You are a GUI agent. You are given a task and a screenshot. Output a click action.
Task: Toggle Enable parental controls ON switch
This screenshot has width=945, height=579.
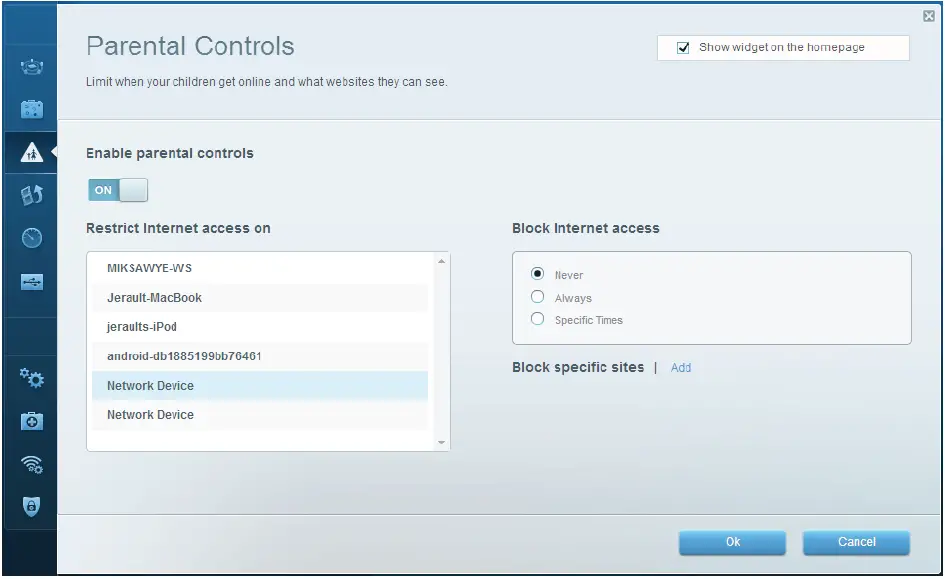pyautogui.click(x=118, y=190)
